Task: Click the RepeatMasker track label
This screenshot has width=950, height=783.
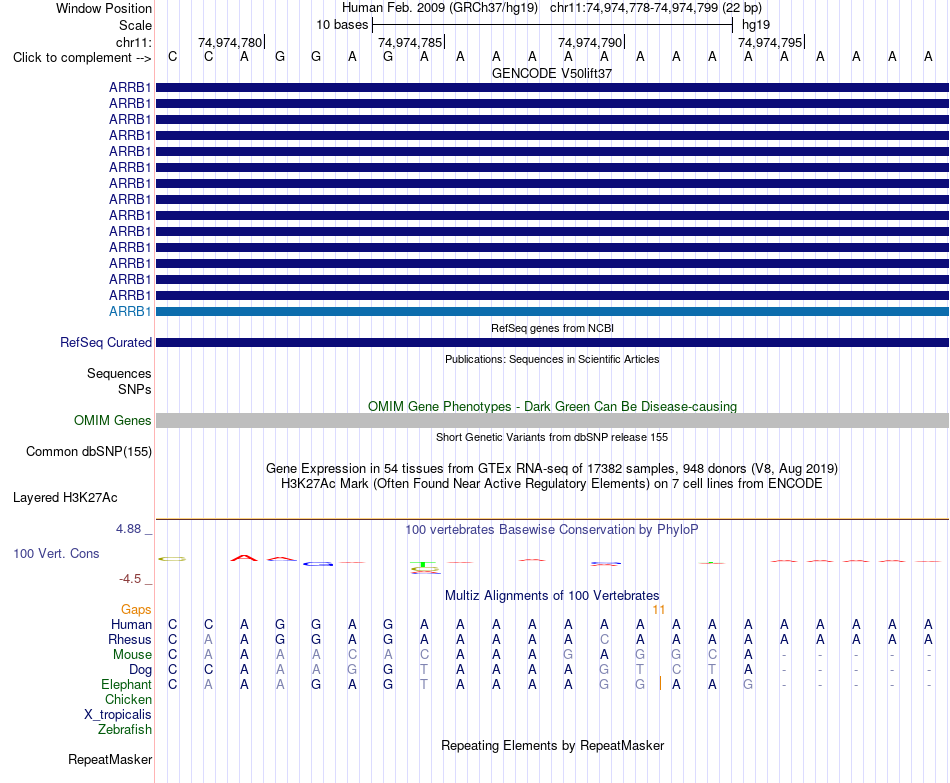Action: coord(110,760)
